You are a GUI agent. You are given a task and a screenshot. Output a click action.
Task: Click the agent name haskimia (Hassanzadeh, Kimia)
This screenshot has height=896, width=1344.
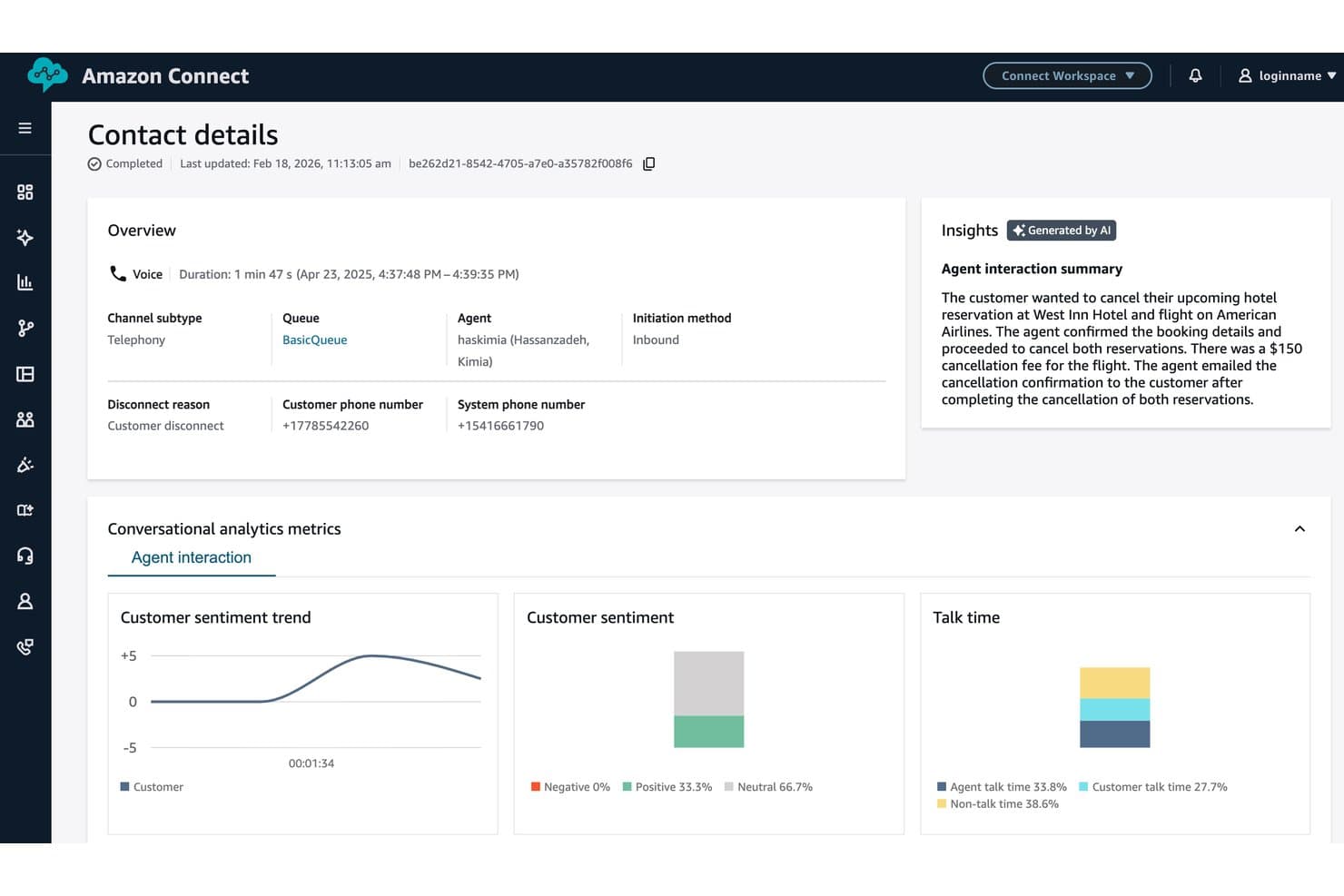[523, 350]
